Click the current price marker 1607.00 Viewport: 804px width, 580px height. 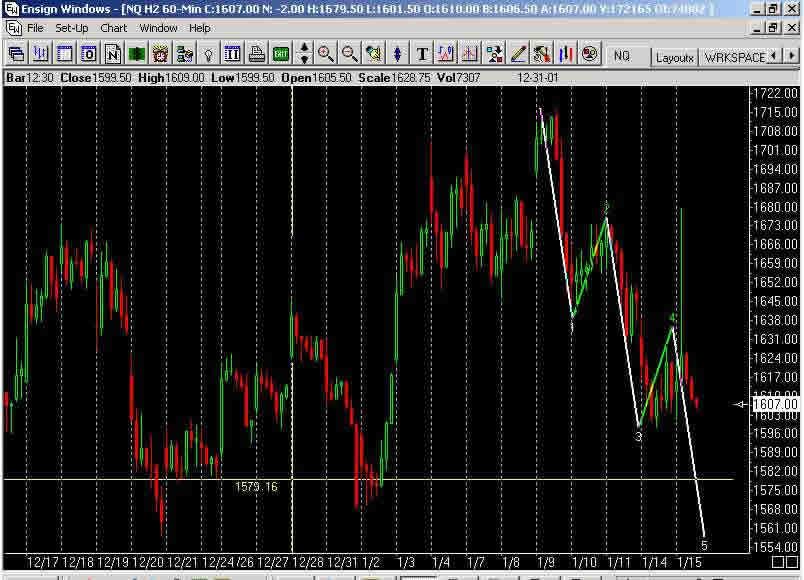coord(774,405)
